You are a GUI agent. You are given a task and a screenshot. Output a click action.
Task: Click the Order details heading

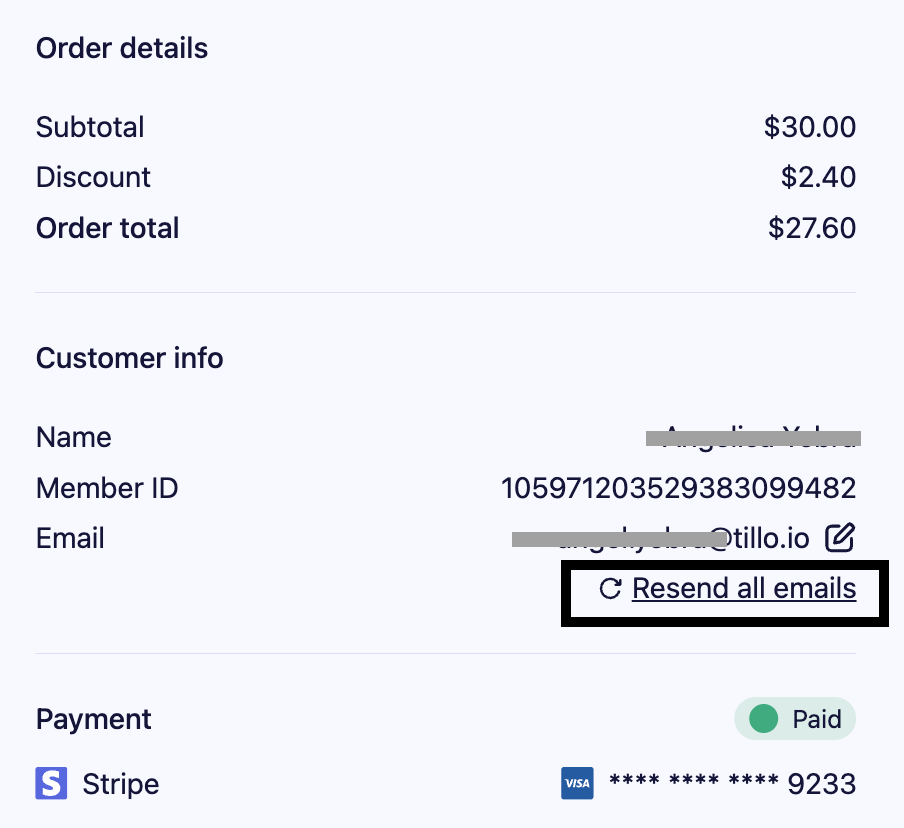coord(122,48)
